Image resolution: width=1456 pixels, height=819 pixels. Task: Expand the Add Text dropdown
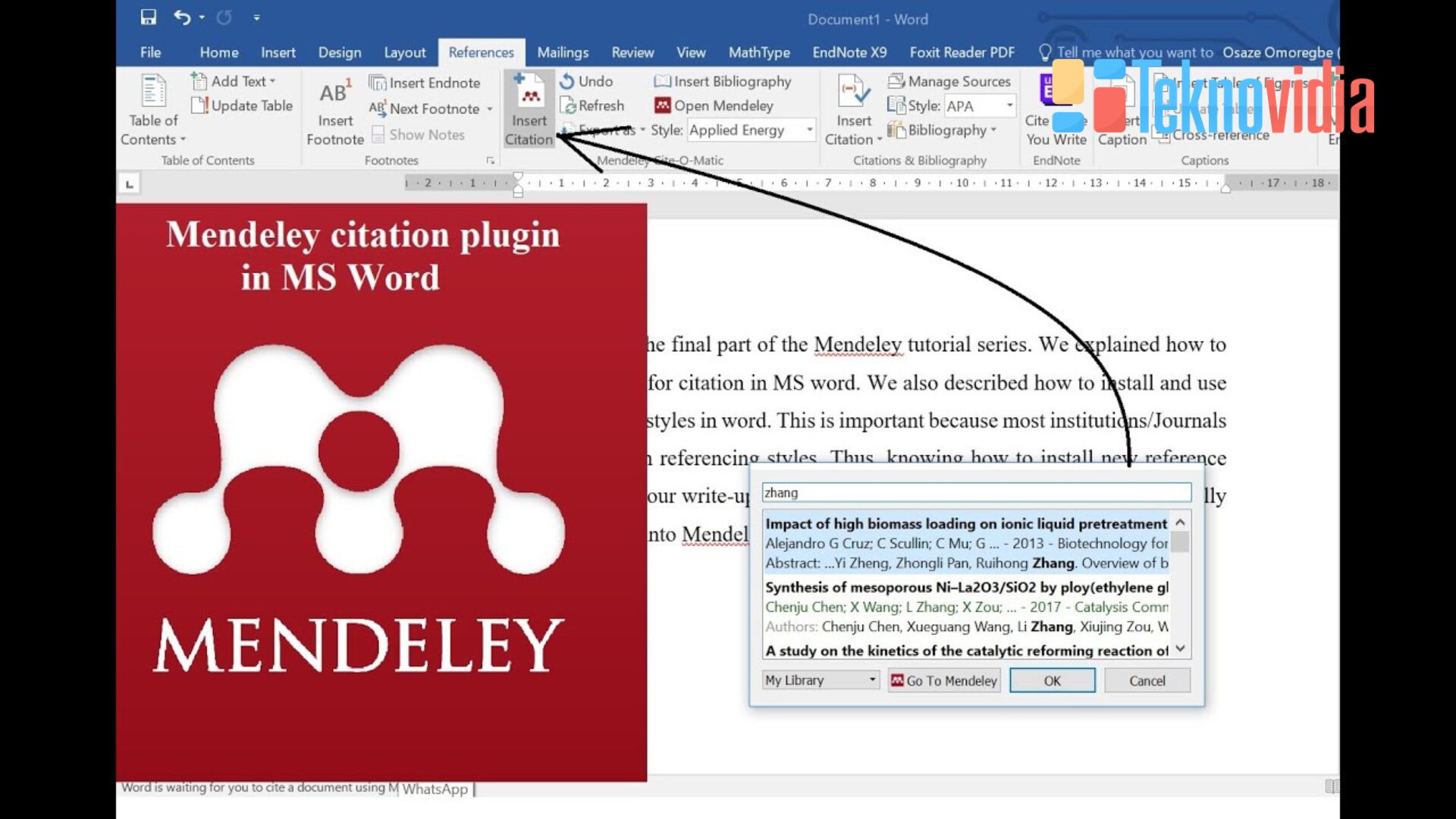pos(272,81)
